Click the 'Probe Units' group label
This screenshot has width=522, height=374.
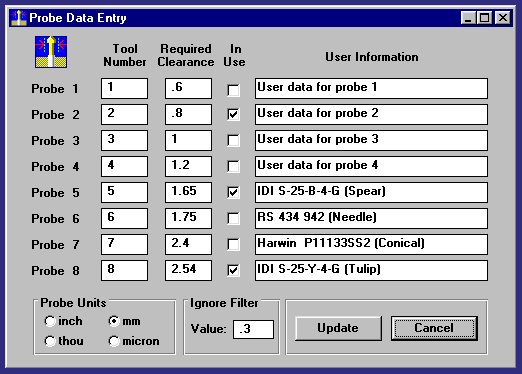click(x=73, y=303)
